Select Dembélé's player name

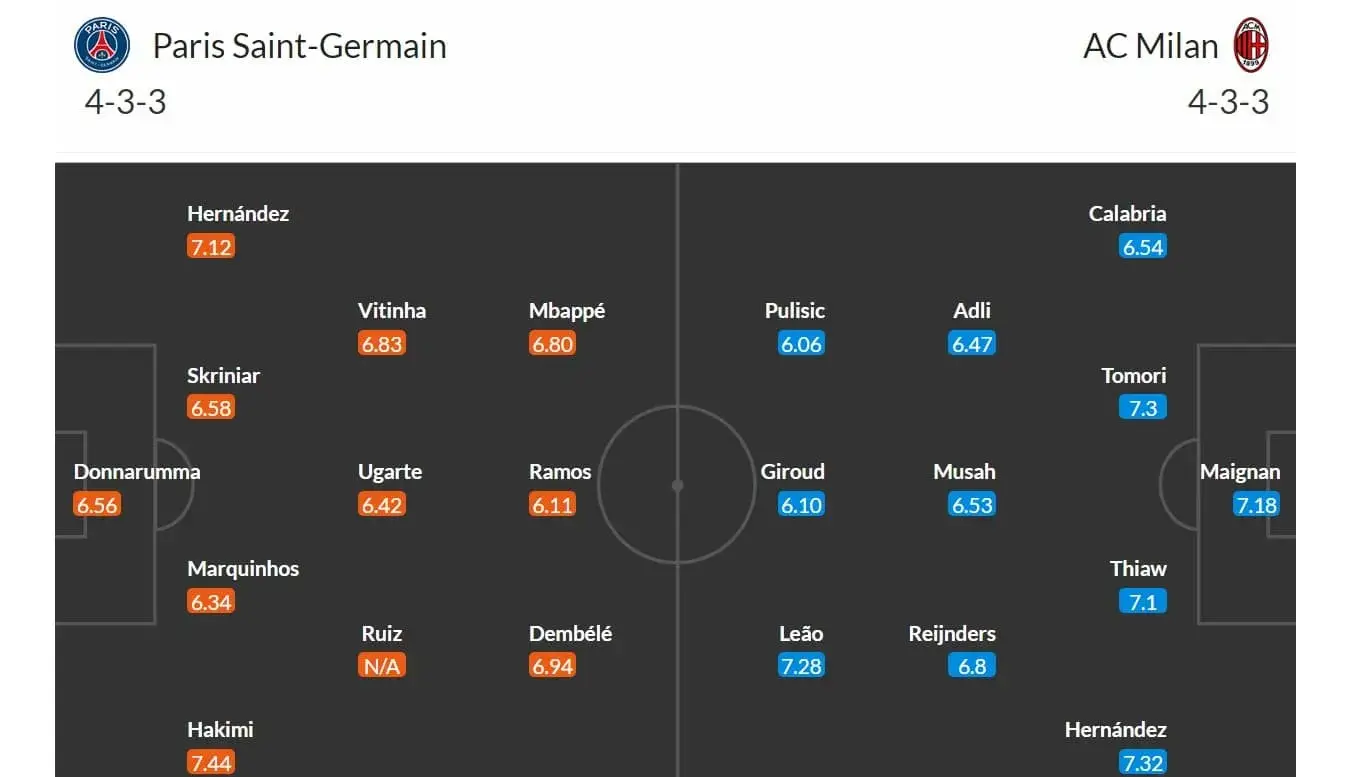click(x=570, y=634)
